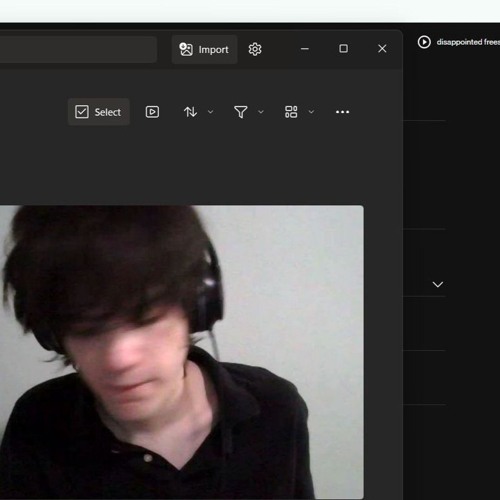Close the Photos window
This screenshot has width=500, height=500.
pyautogui.click(x=382, y=49)
